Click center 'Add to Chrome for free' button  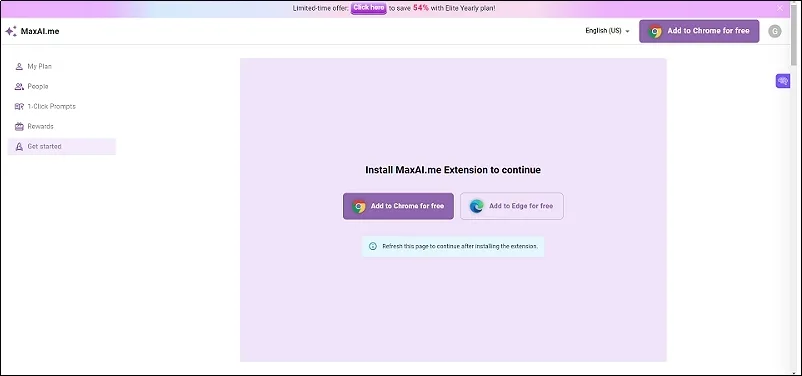398,206
